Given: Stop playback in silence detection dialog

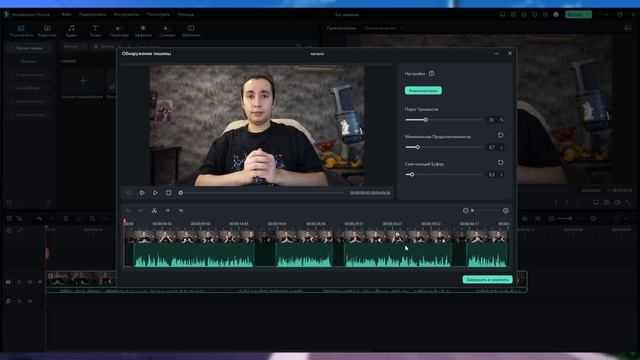Looking at the screenshot, I should [168, 193].
